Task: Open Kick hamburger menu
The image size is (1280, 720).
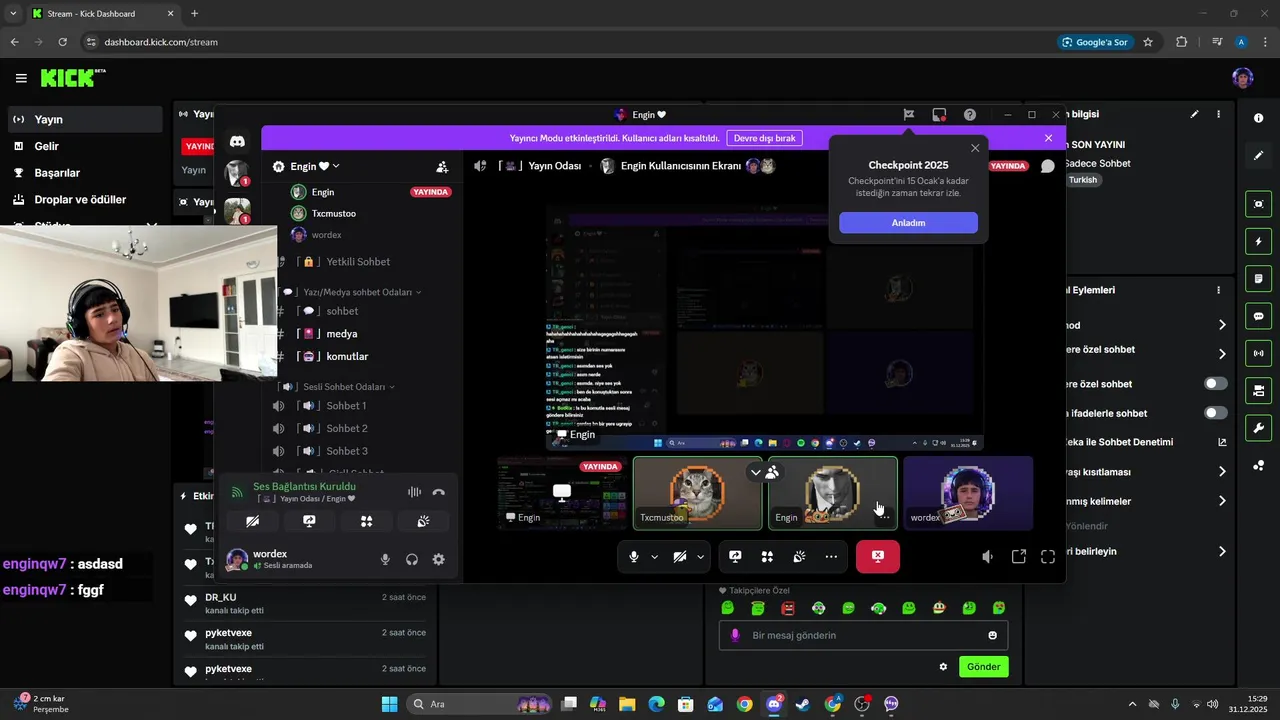Action: [21, 78]
